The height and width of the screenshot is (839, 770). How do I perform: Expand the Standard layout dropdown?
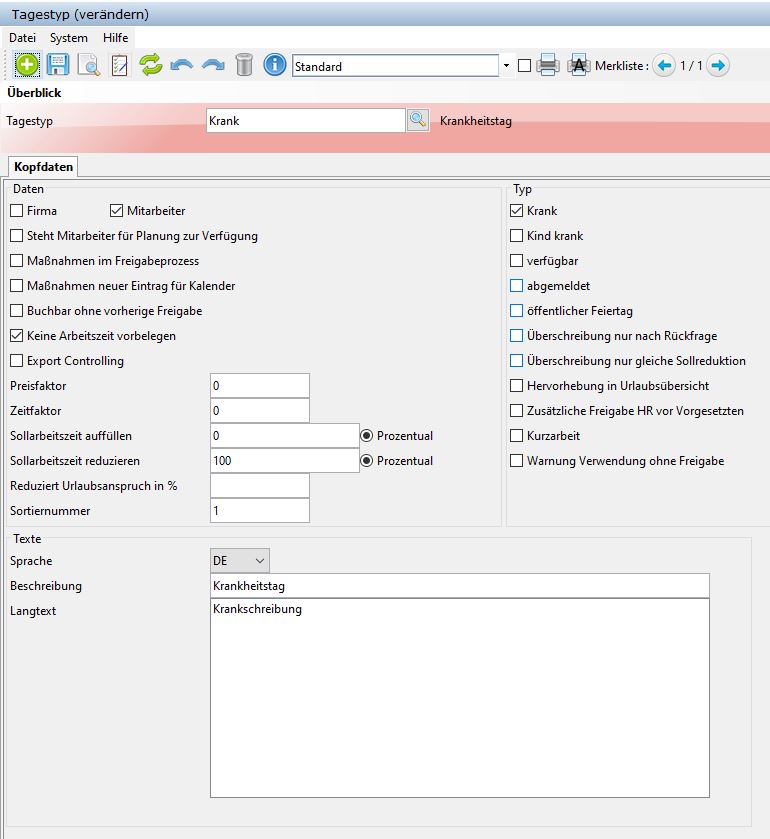[506, 66]
